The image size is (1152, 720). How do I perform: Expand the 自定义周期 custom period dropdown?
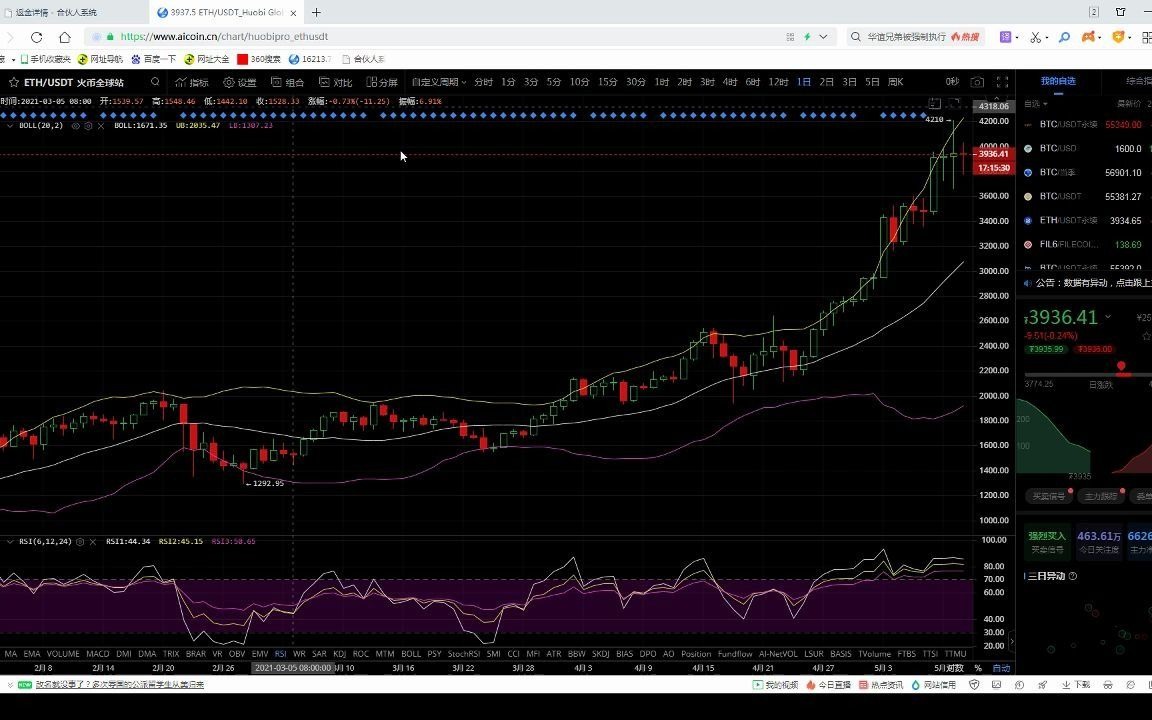click(x=439, y=82)
